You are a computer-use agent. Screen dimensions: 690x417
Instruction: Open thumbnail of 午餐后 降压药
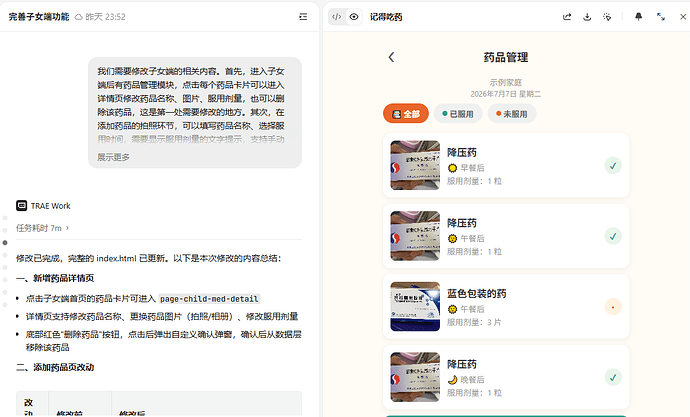[x=415, y=236]
